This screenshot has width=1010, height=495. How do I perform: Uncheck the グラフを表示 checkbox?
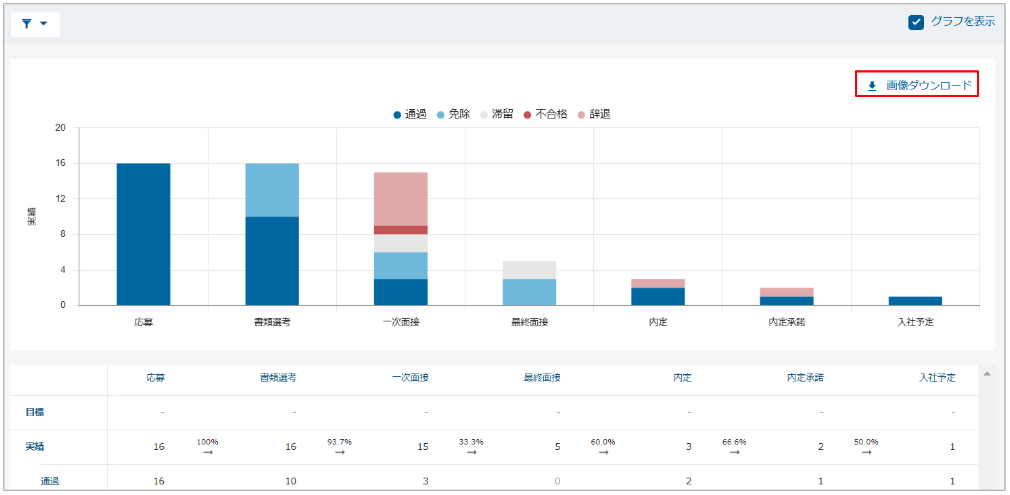916,22
